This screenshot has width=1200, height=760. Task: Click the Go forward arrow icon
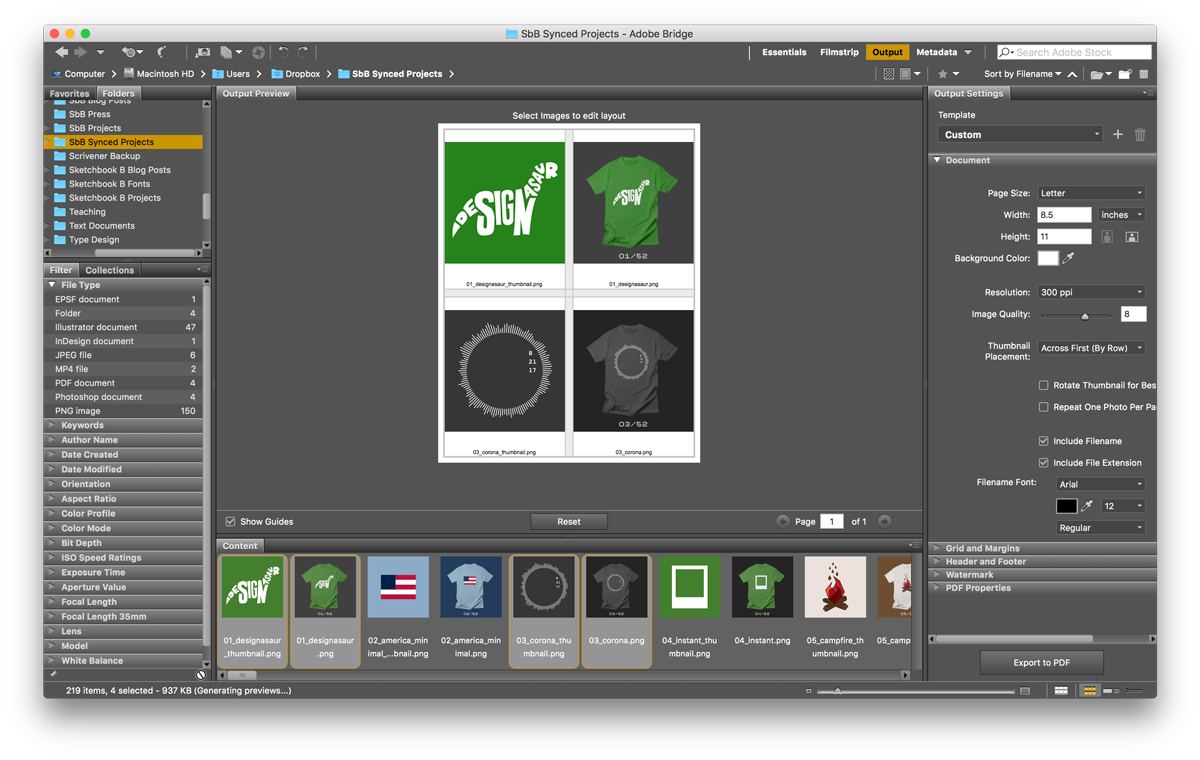click(82, 52)
